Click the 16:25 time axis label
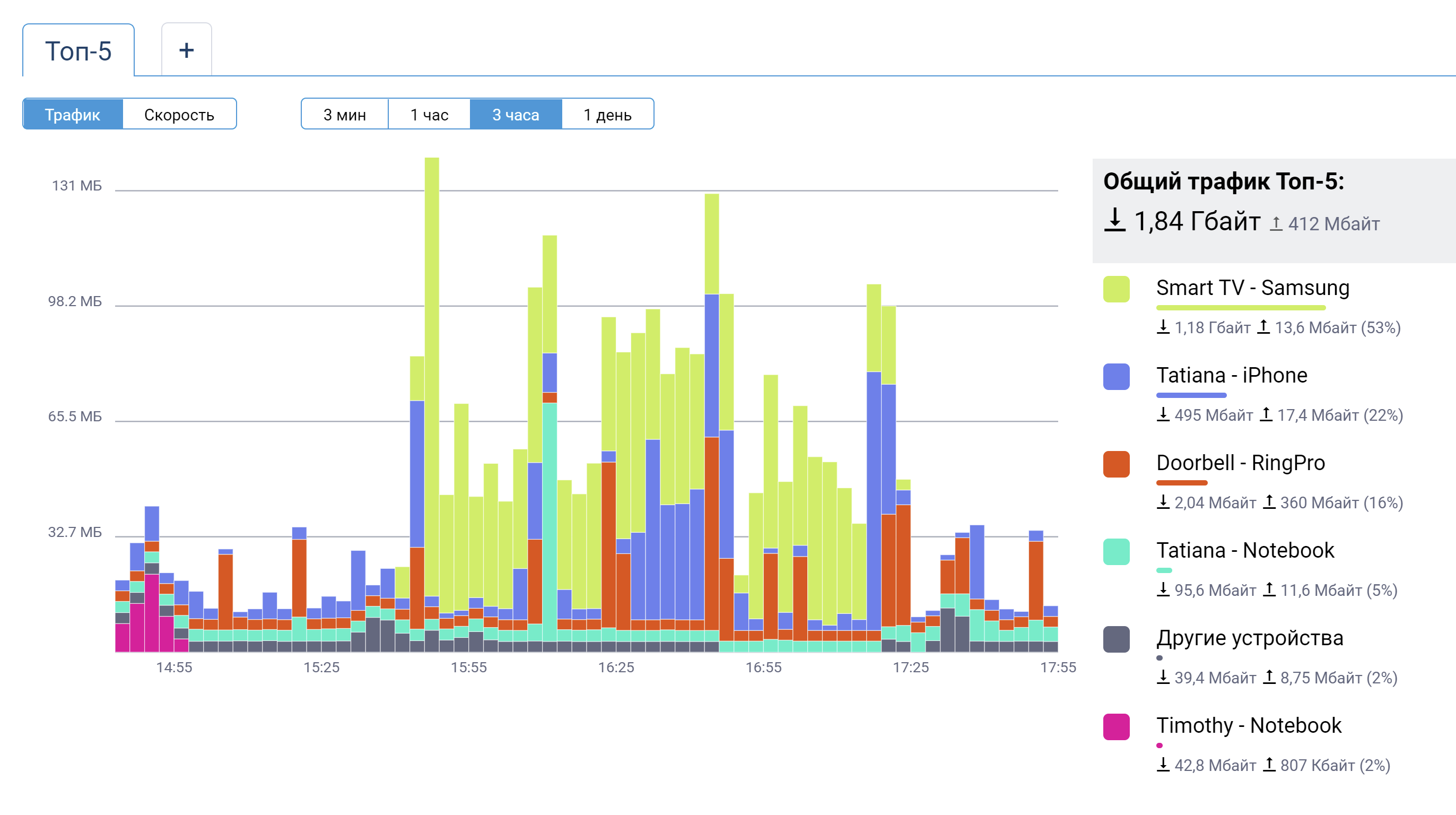Image resolution: width=1456 pixels, height=815 pixels. click(x=616, y=667)
